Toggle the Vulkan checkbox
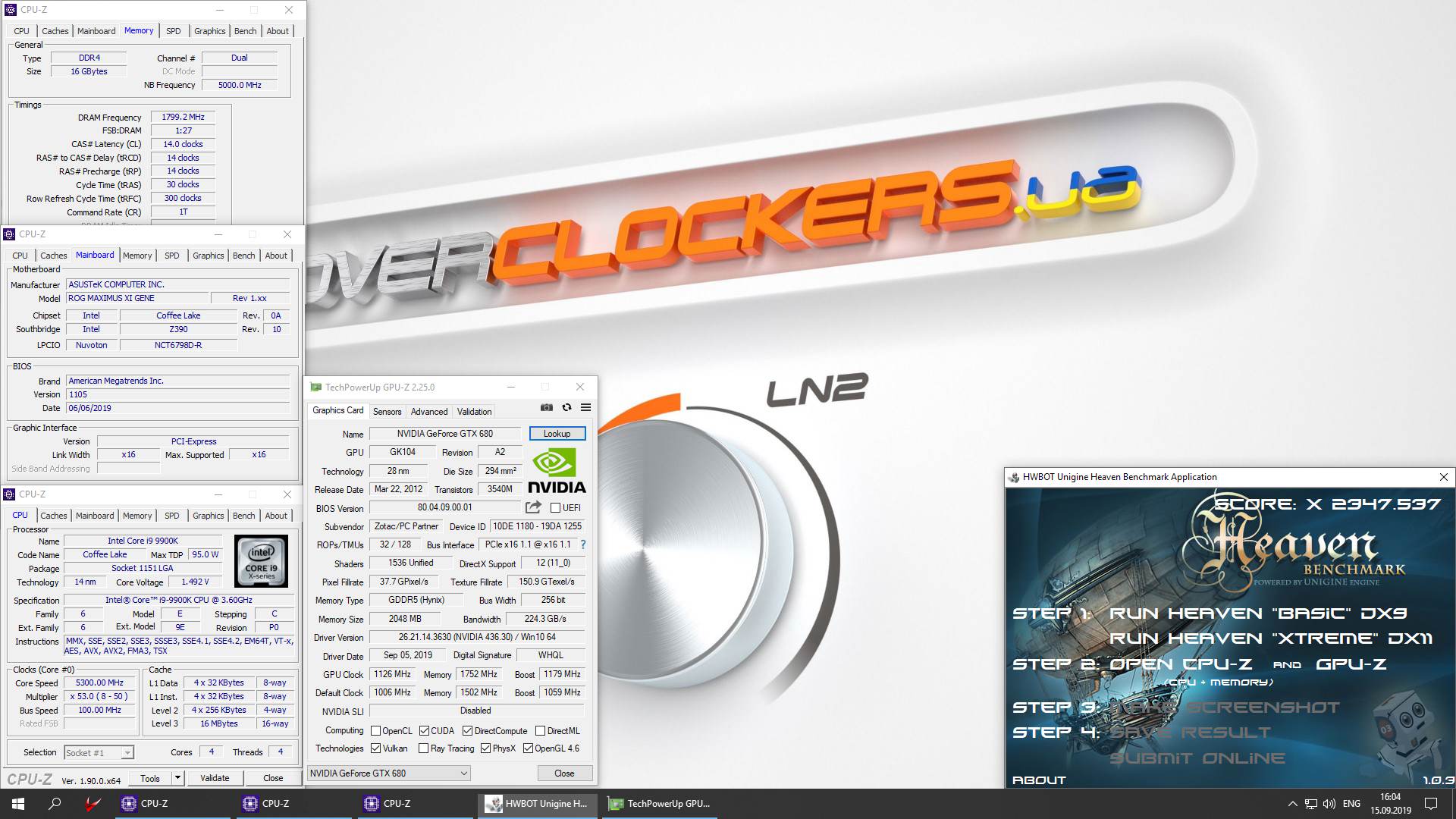1456x819 pixels. tap(375, 748)
